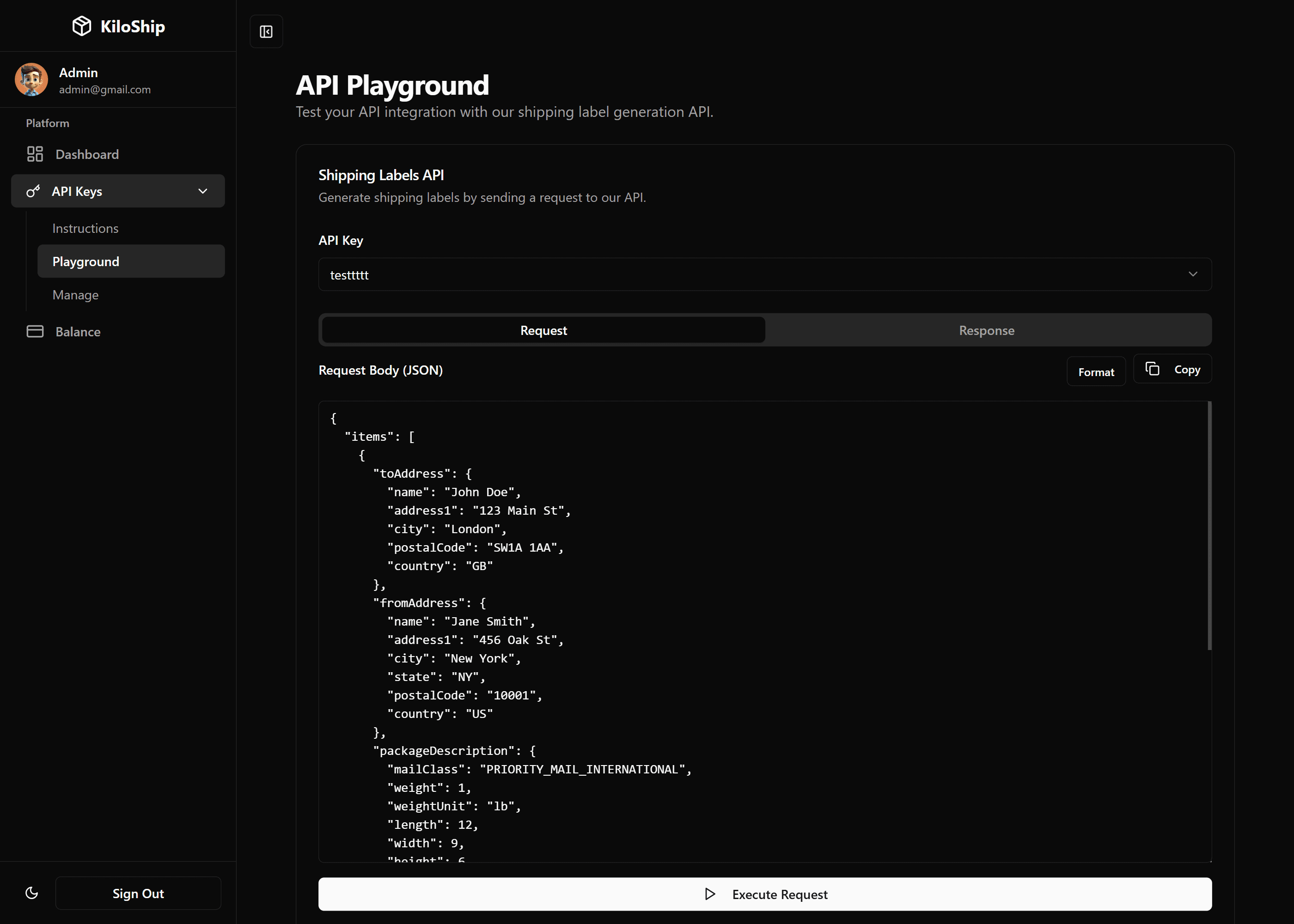
Task: Open the Instructions page
Action: (85, 228)
